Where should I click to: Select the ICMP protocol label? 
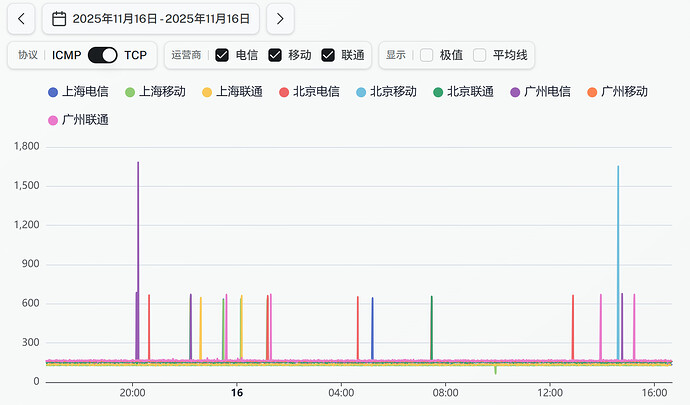(66, 55)
